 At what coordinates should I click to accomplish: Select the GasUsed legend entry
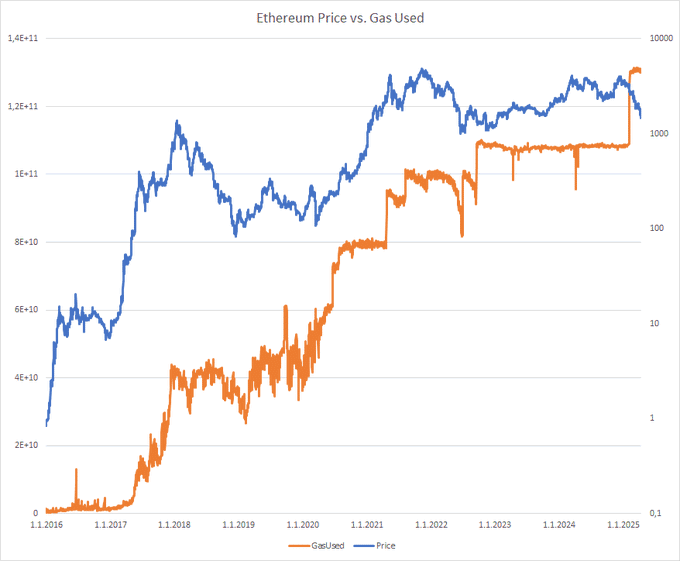(327, 546)
